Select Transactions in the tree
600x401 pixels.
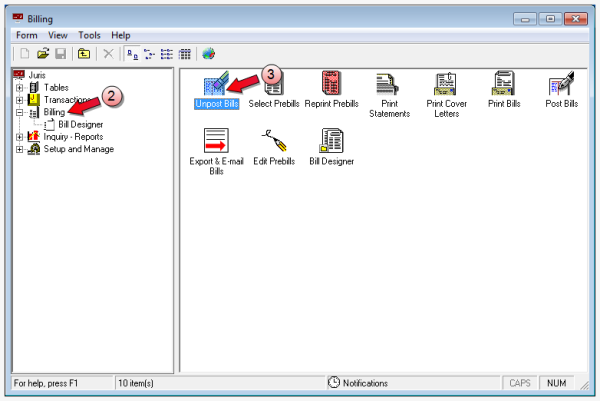pos(67,100)
